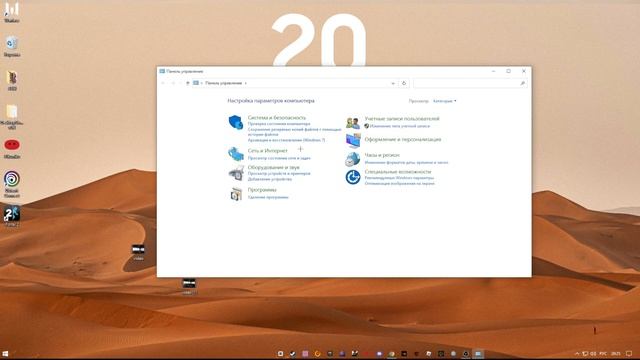Click the Hardware and Sound printer icon
Image resolution: width=640 pixels, height=360 pixels.
(236, 173)
